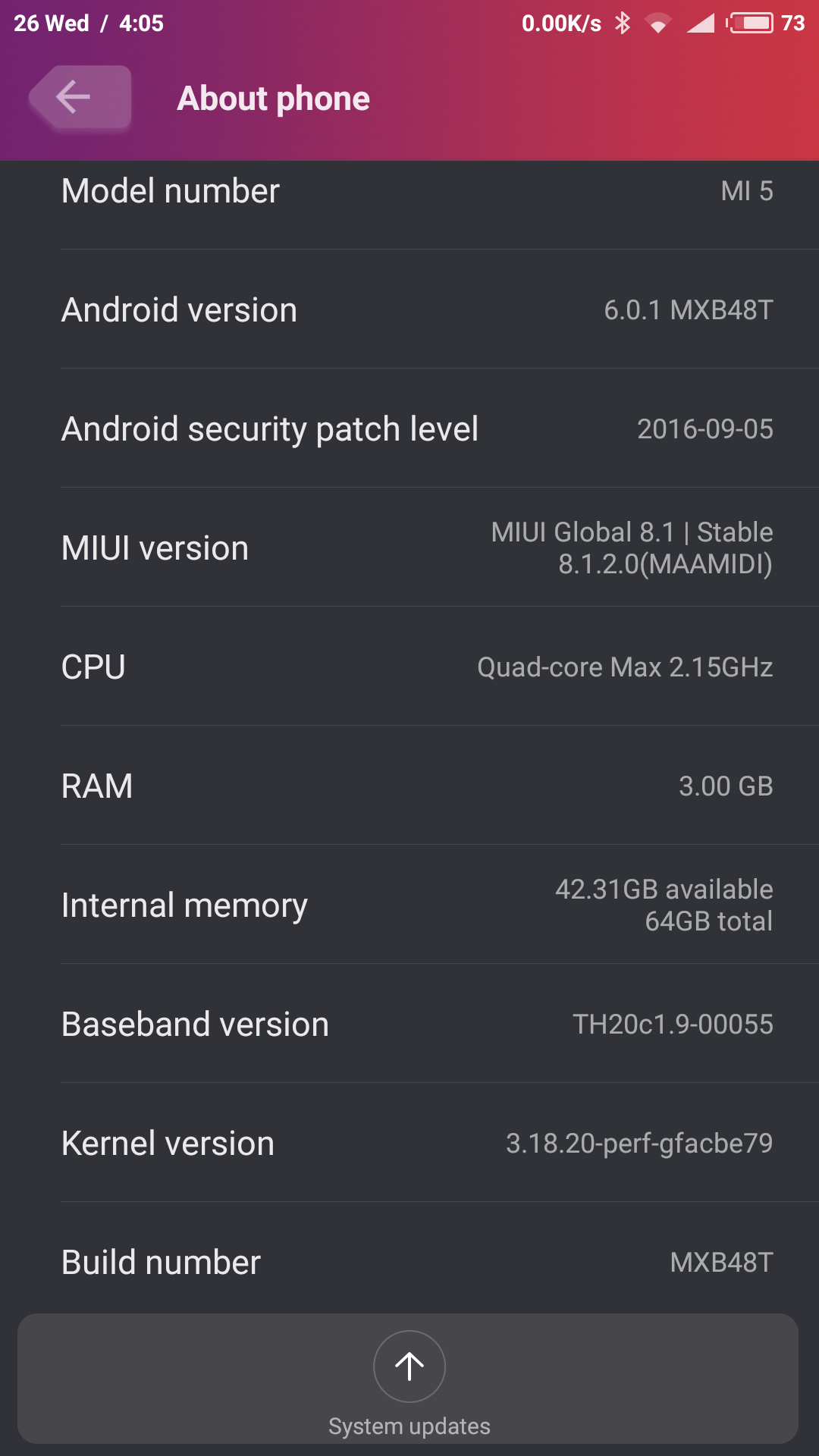Tap the cellular signal icon
Viewport: 819px width, 1456px height.
pyautogui.click(x=700, y=24)
